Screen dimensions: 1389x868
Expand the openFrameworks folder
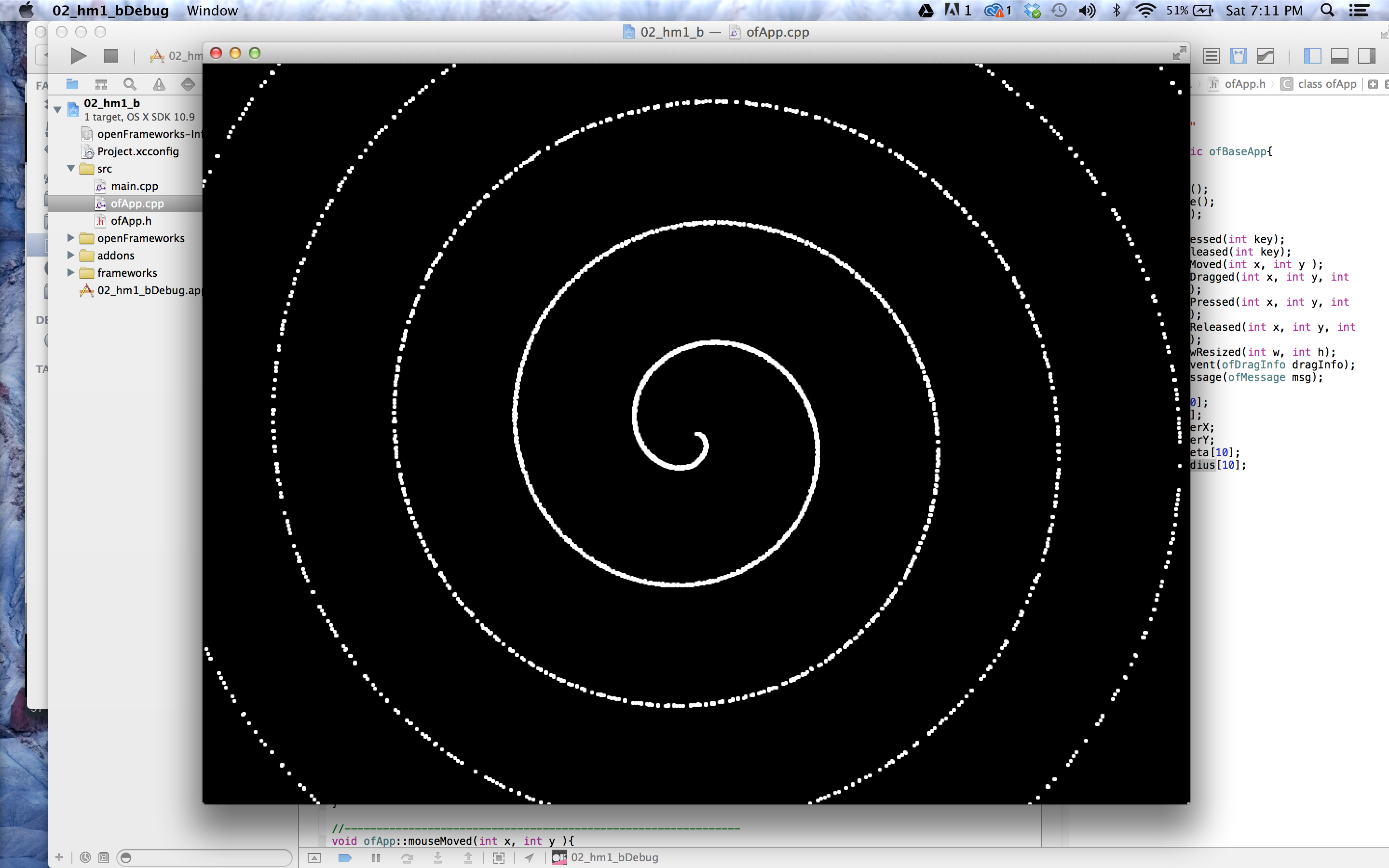tap(71, 238)
